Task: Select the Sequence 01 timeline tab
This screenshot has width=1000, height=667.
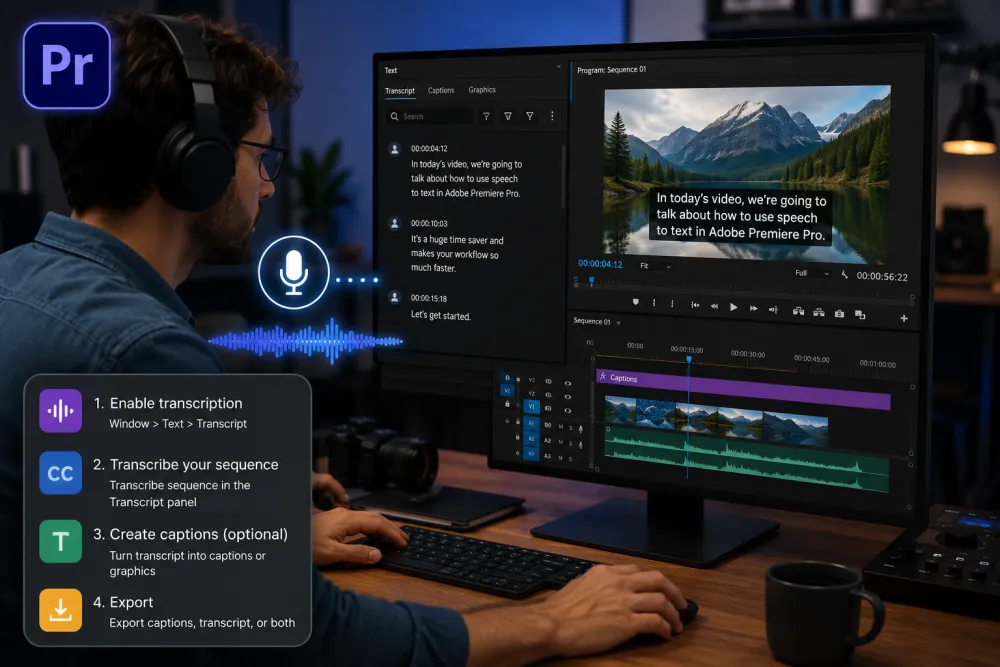Action: 592,321
